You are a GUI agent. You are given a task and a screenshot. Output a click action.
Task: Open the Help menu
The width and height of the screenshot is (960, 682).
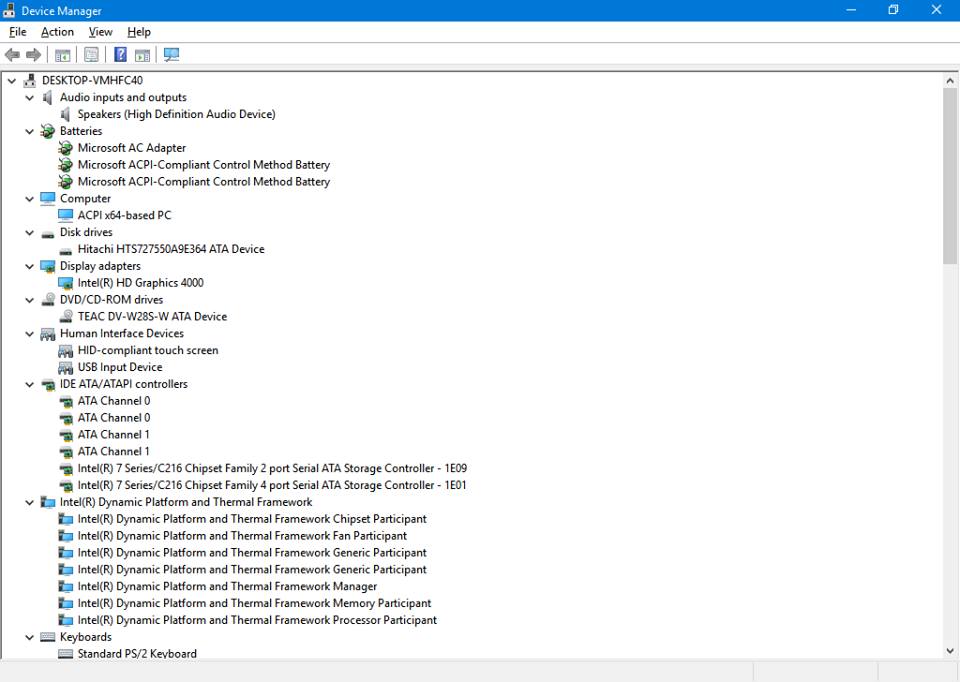(x=139, y=32)
